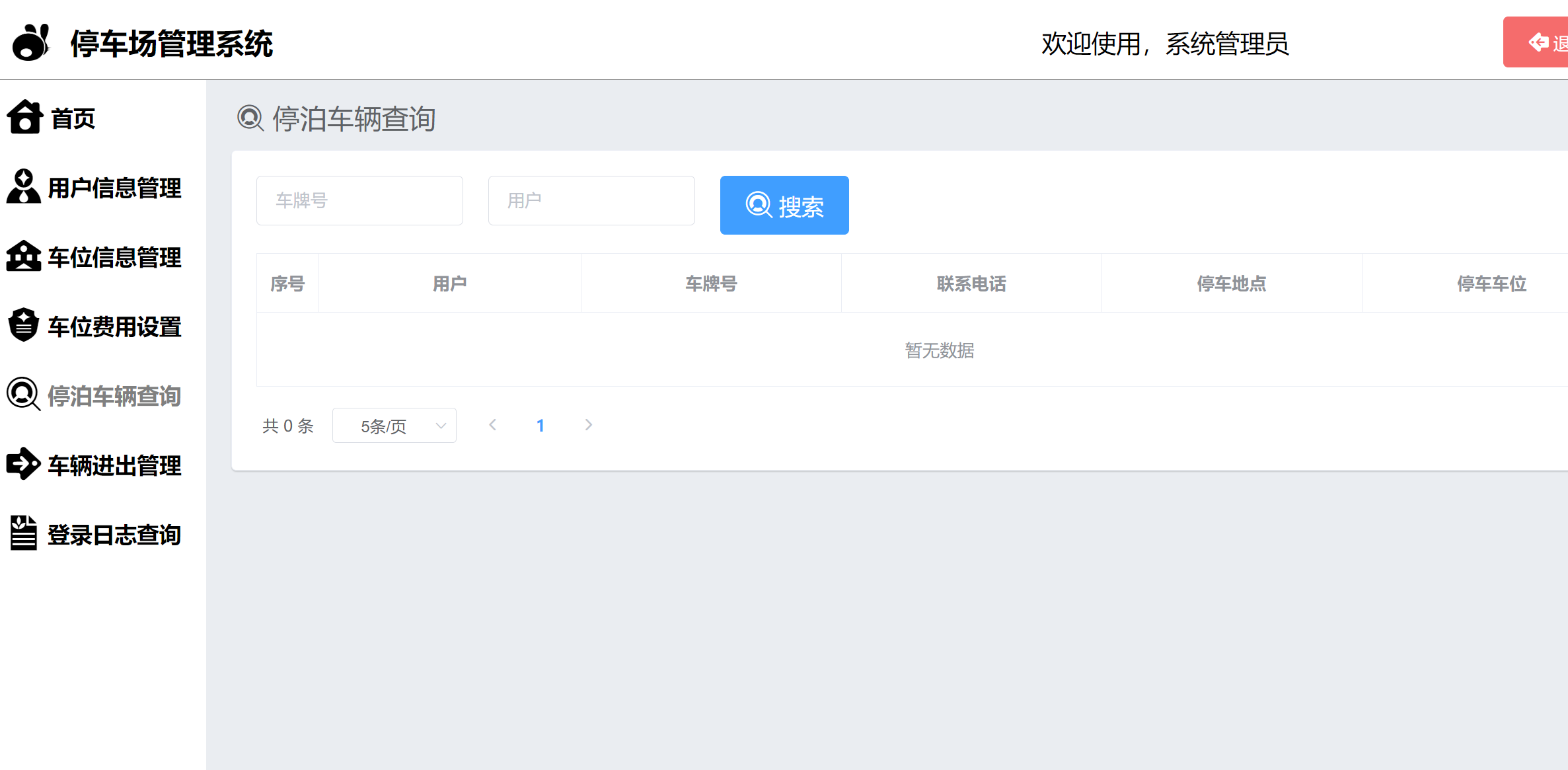This screenshot has width=1568, height=770.
Task: Open 车位费用设置 using its fee icon
Action: coord(23,326)
